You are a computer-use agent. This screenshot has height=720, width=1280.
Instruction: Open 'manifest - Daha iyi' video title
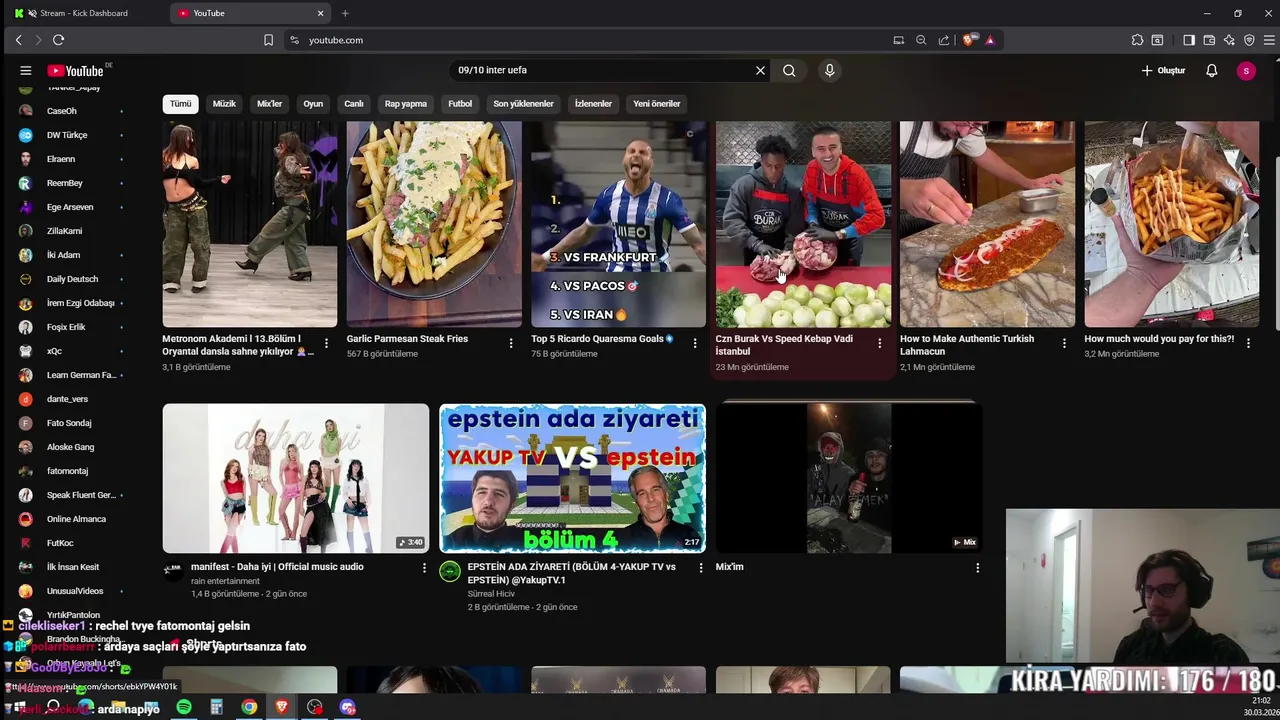277,567
